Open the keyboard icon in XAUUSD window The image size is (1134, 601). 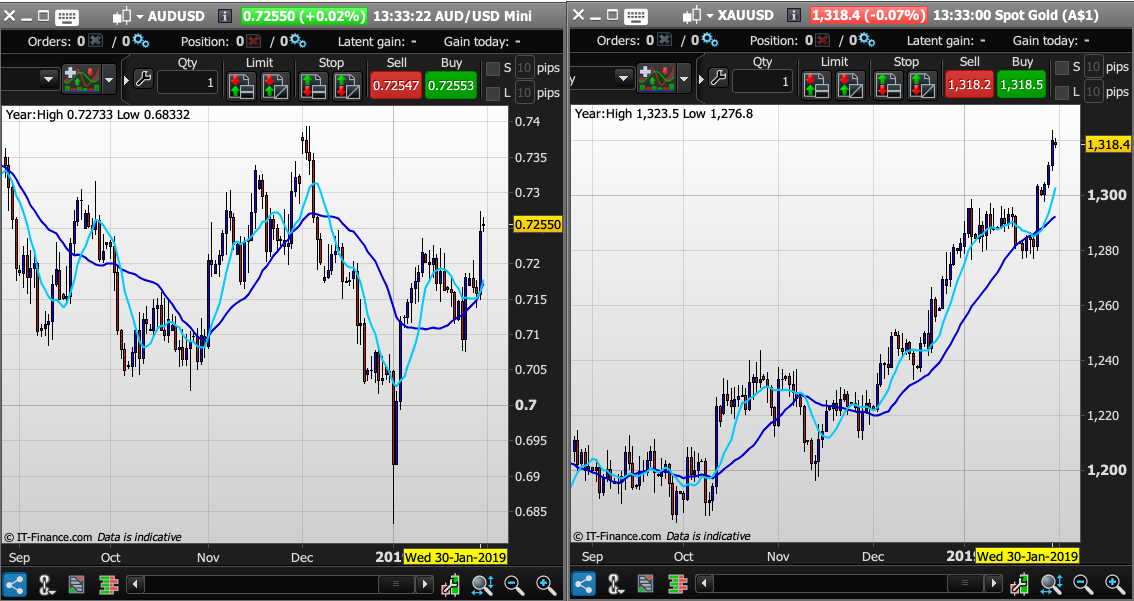pos(636,15)
